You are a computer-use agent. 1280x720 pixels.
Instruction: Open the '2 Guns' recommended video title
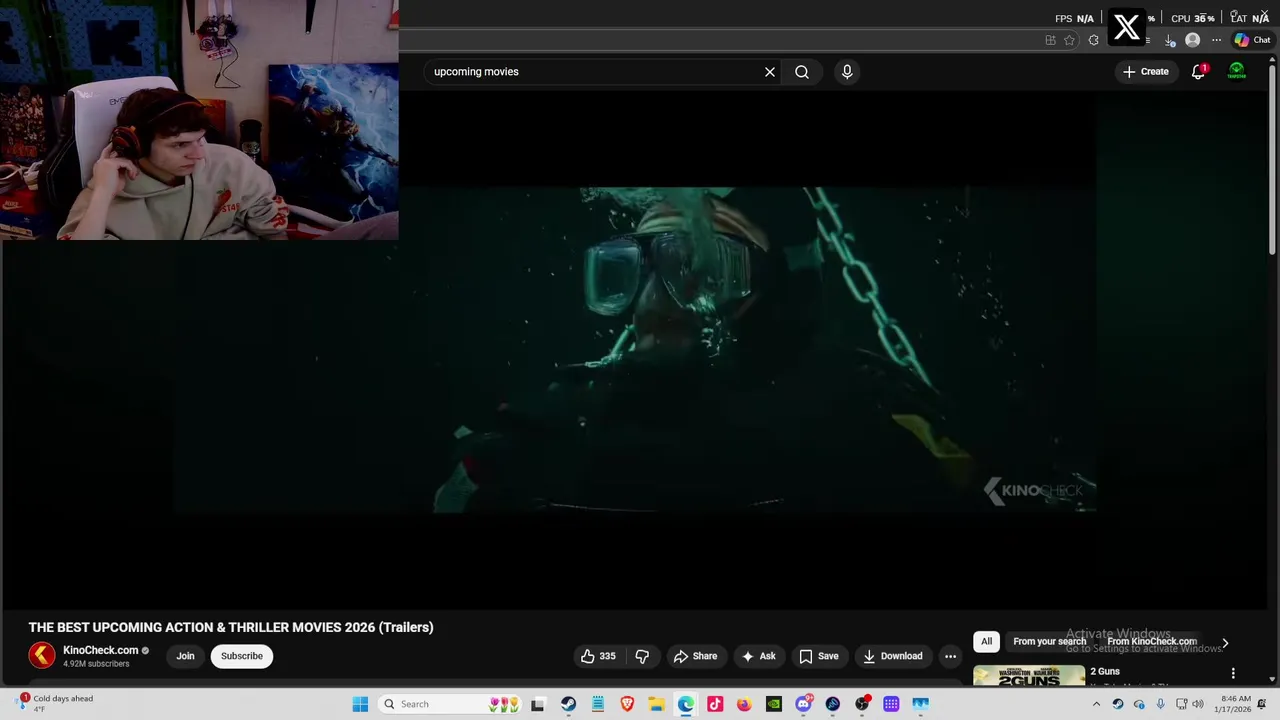(x=1105, y=671)
